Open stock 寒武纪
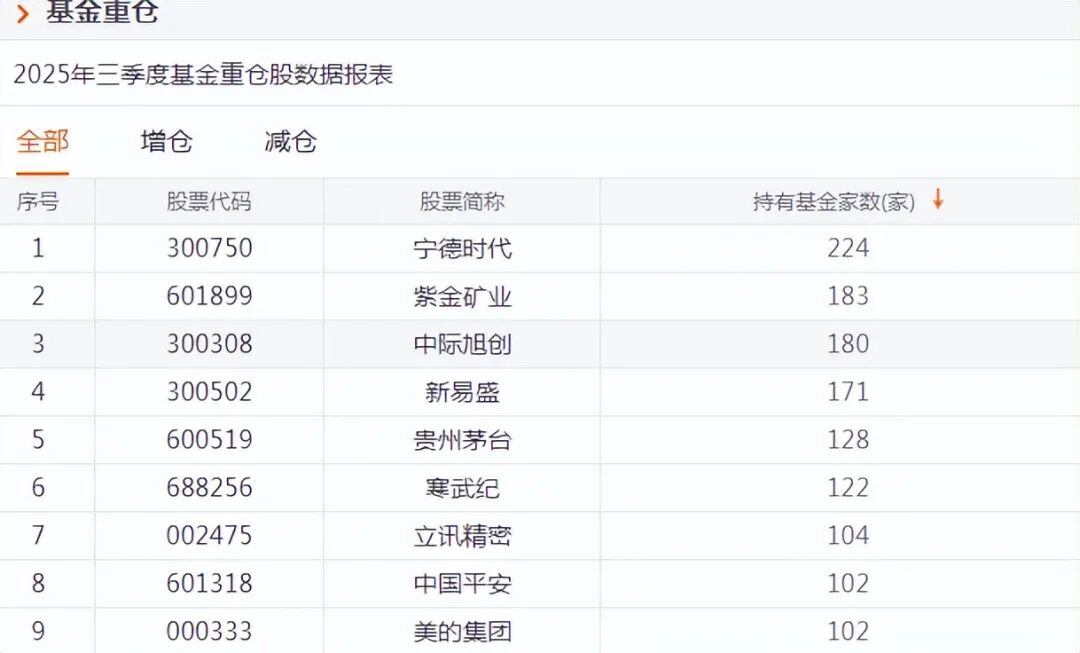This screenshot has height=653, width=1080. click(x=462, y=488)
